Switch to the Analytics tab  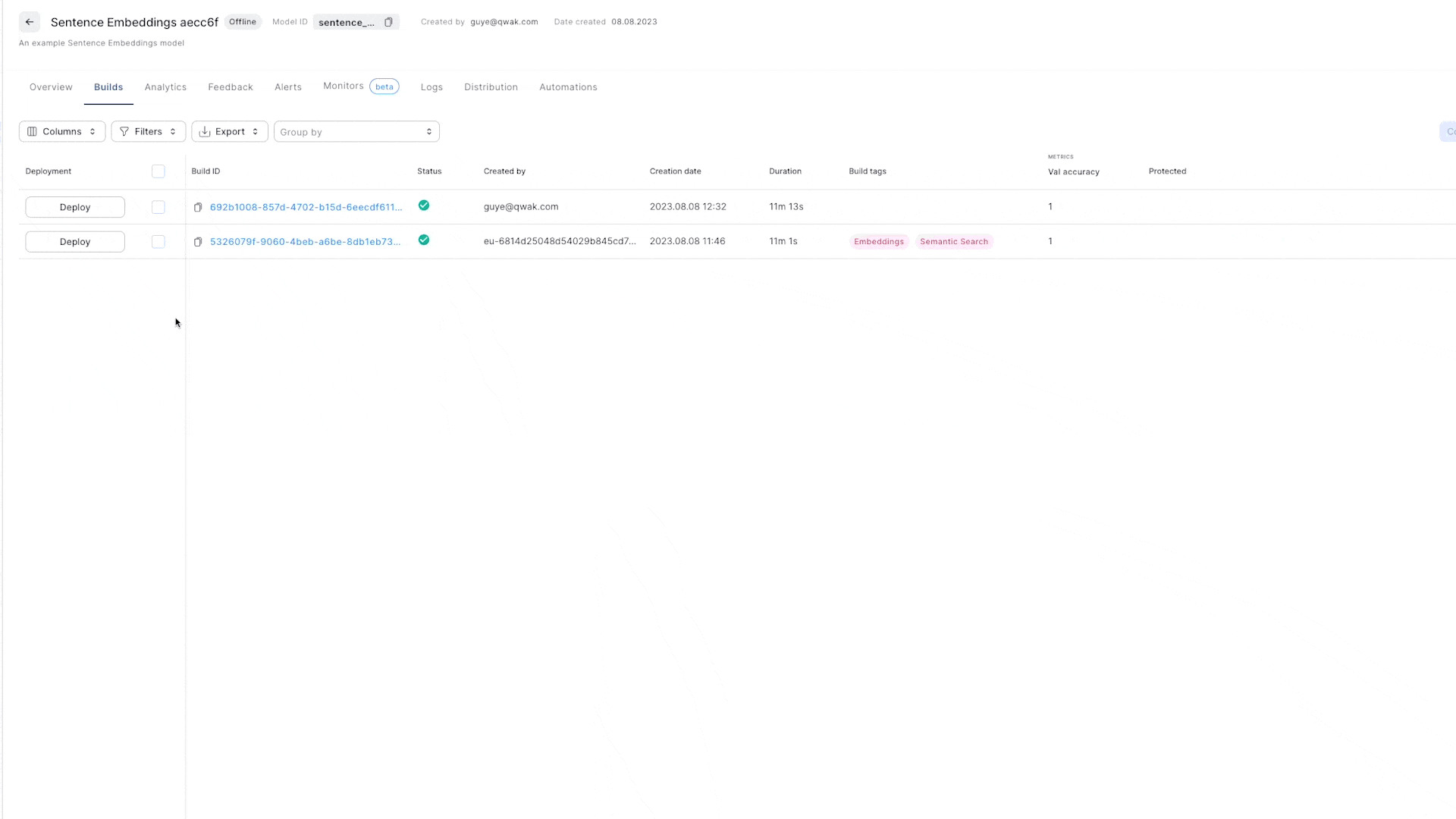(x=165, y=86)
